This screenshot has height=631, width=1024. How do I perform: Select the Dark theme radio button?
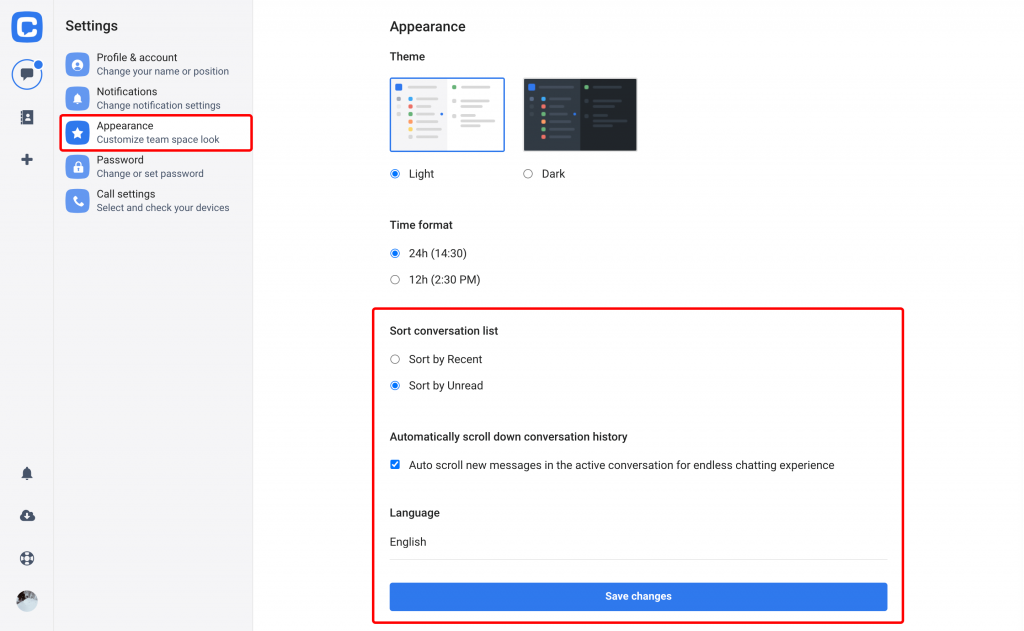(x=528, y=174)
